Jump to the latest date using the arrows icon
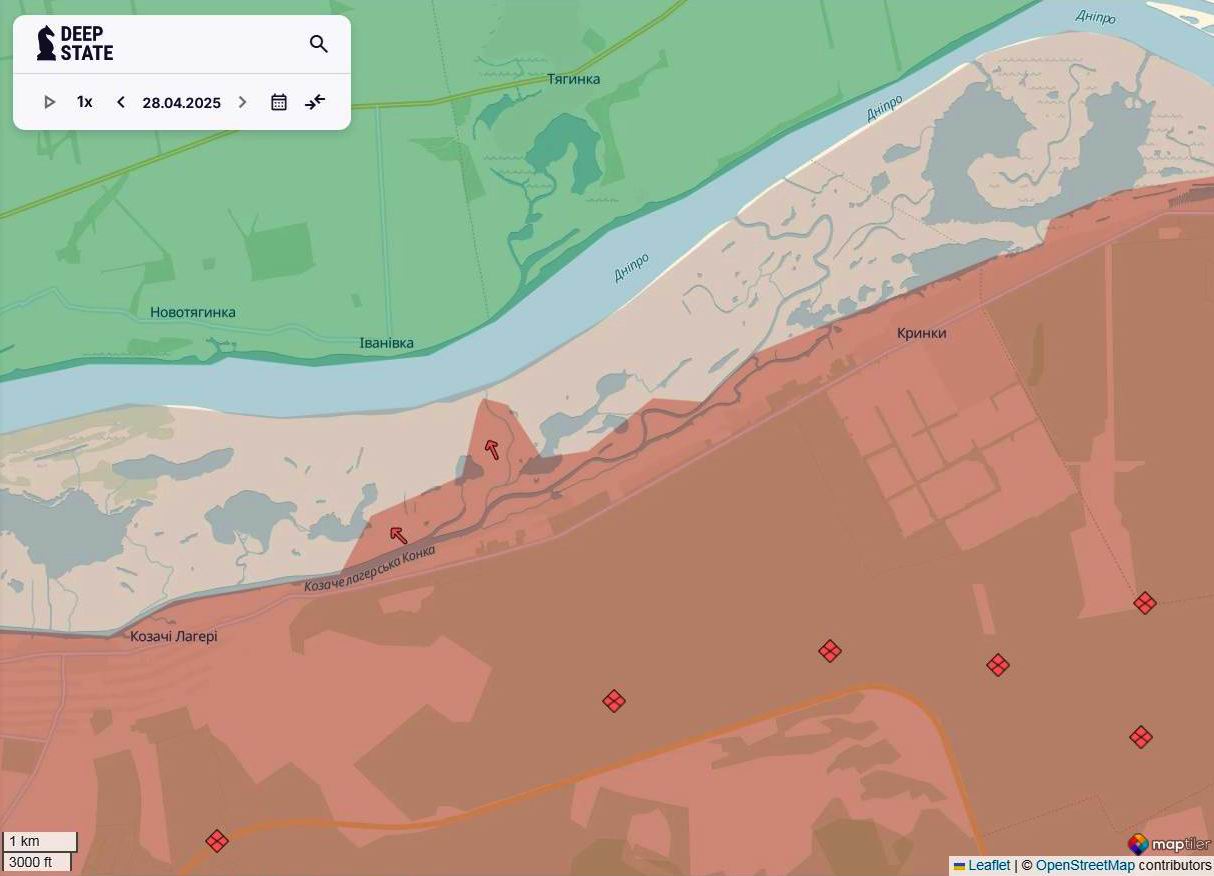Viewport: 1214px width, 876px height. 315,101
